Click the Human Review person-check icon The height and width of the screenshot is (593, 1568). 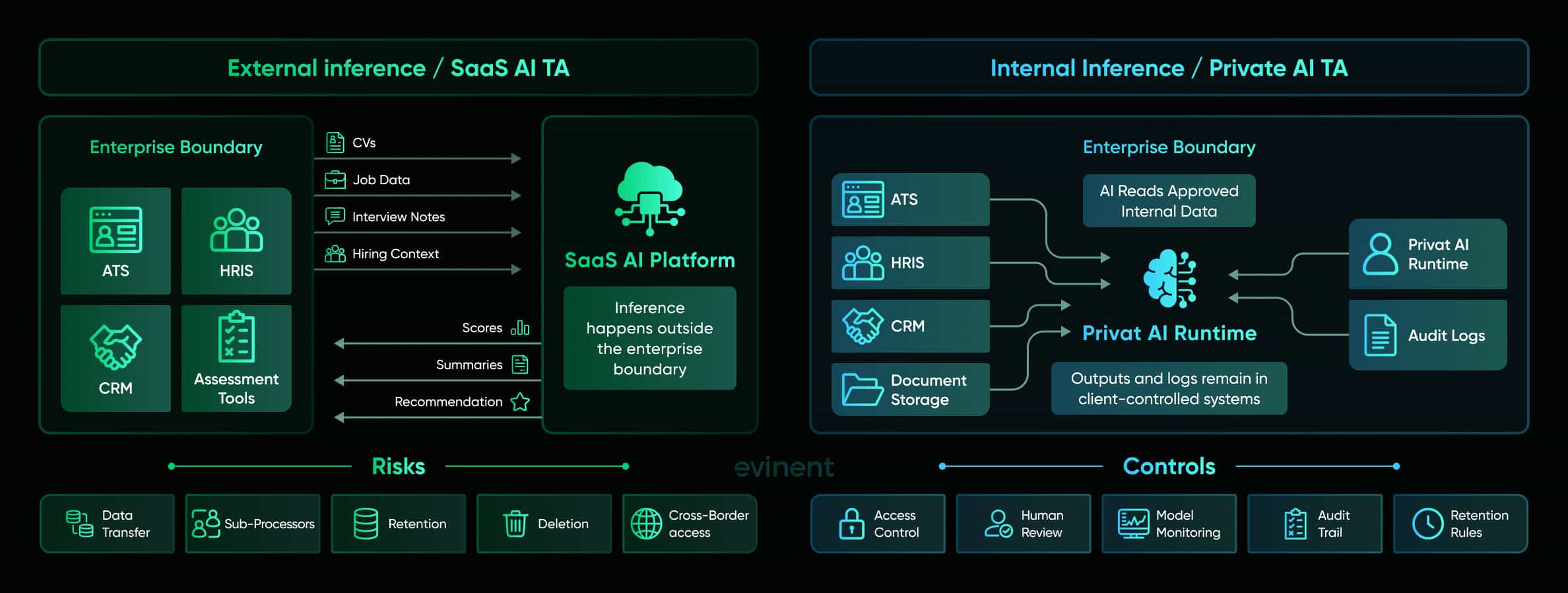point(998,524)
